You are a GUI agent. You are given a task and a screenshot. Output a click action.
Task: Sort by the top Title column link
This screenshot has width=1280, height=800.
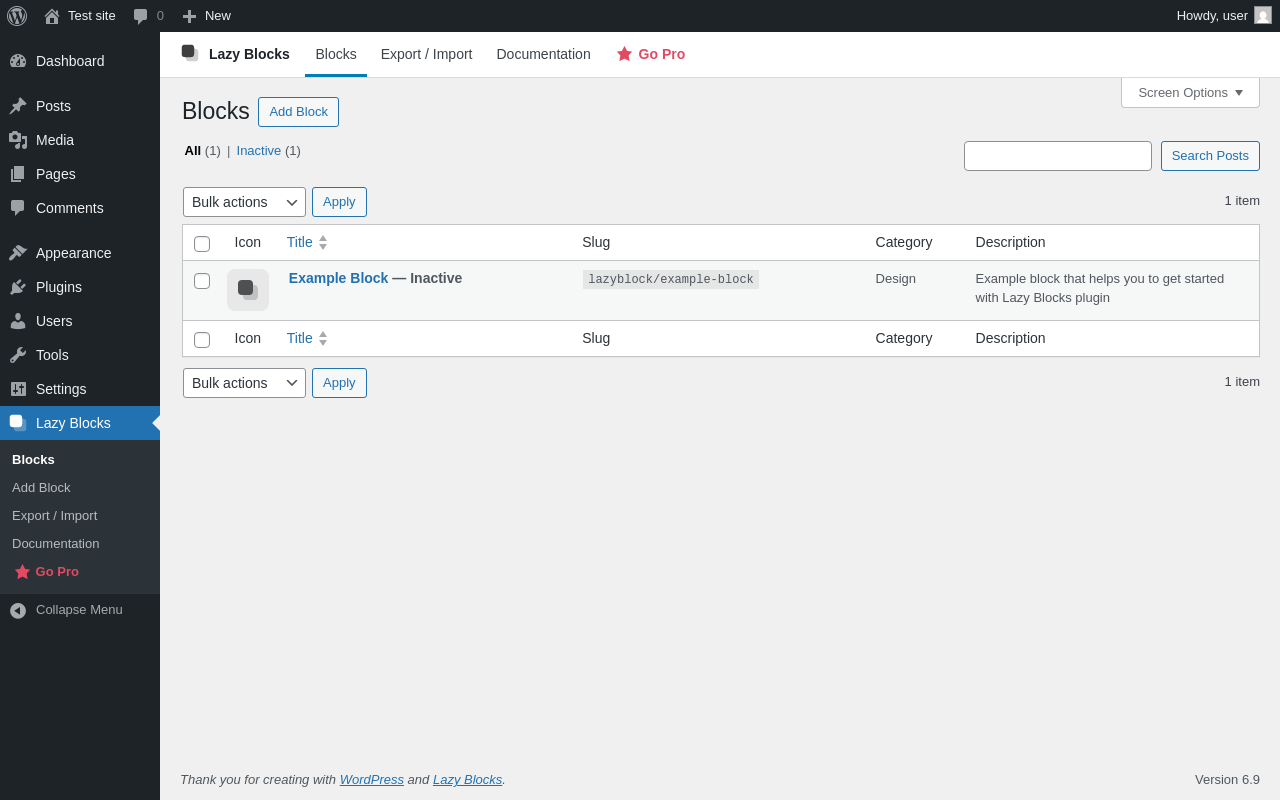pyautogui.click(x=300, y=242)
